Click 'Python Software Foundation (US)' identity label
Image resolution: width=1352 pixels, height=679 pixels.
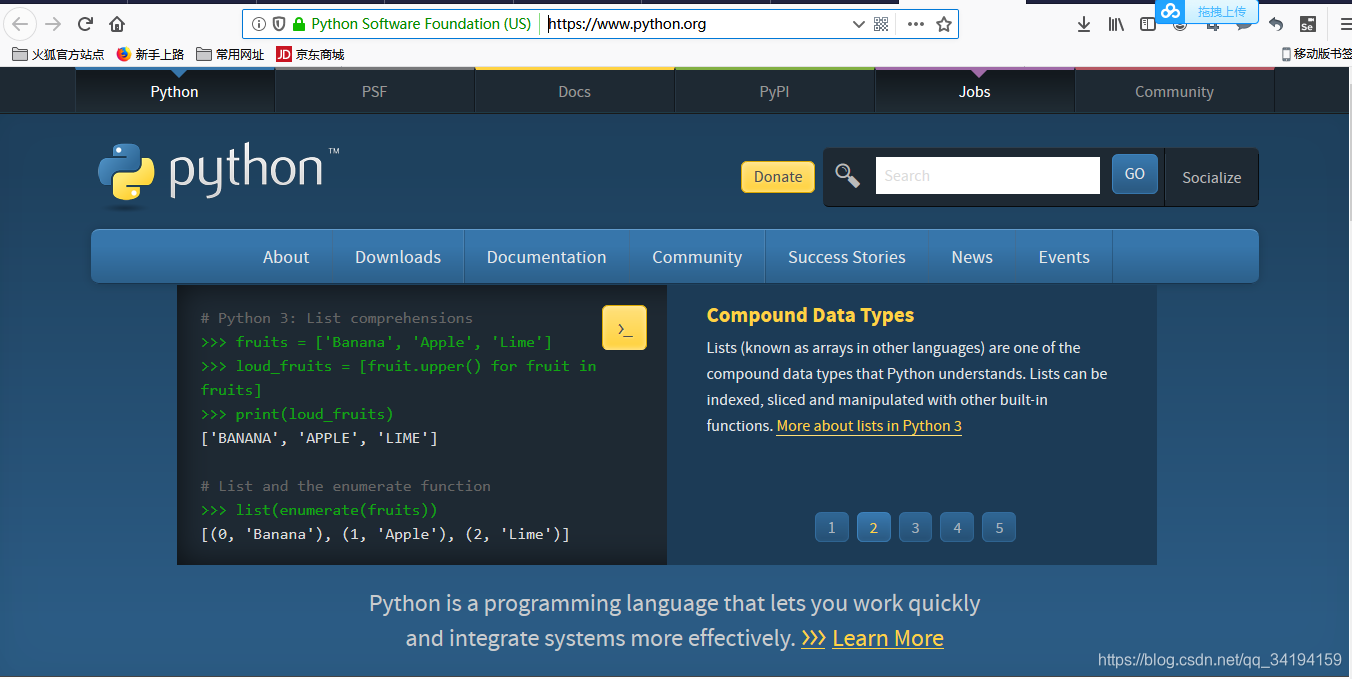pos(421,24)
